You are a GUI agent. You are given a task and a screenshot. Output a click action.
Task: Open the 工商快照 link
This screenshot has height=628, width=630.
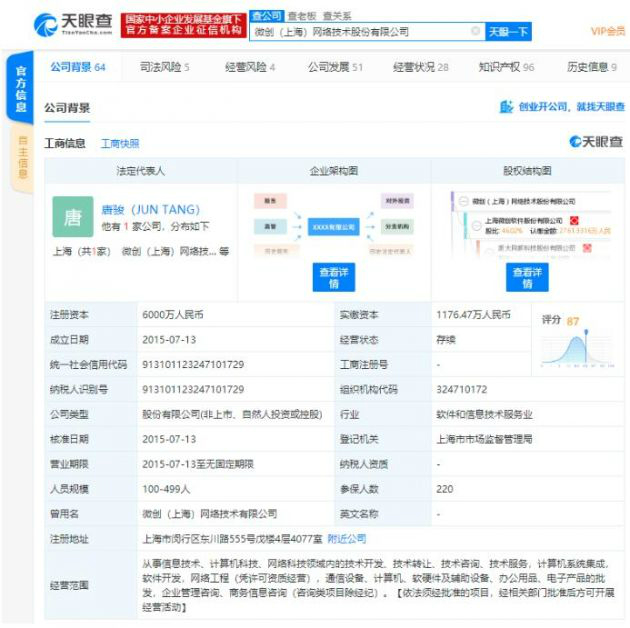tap(120, 143)
